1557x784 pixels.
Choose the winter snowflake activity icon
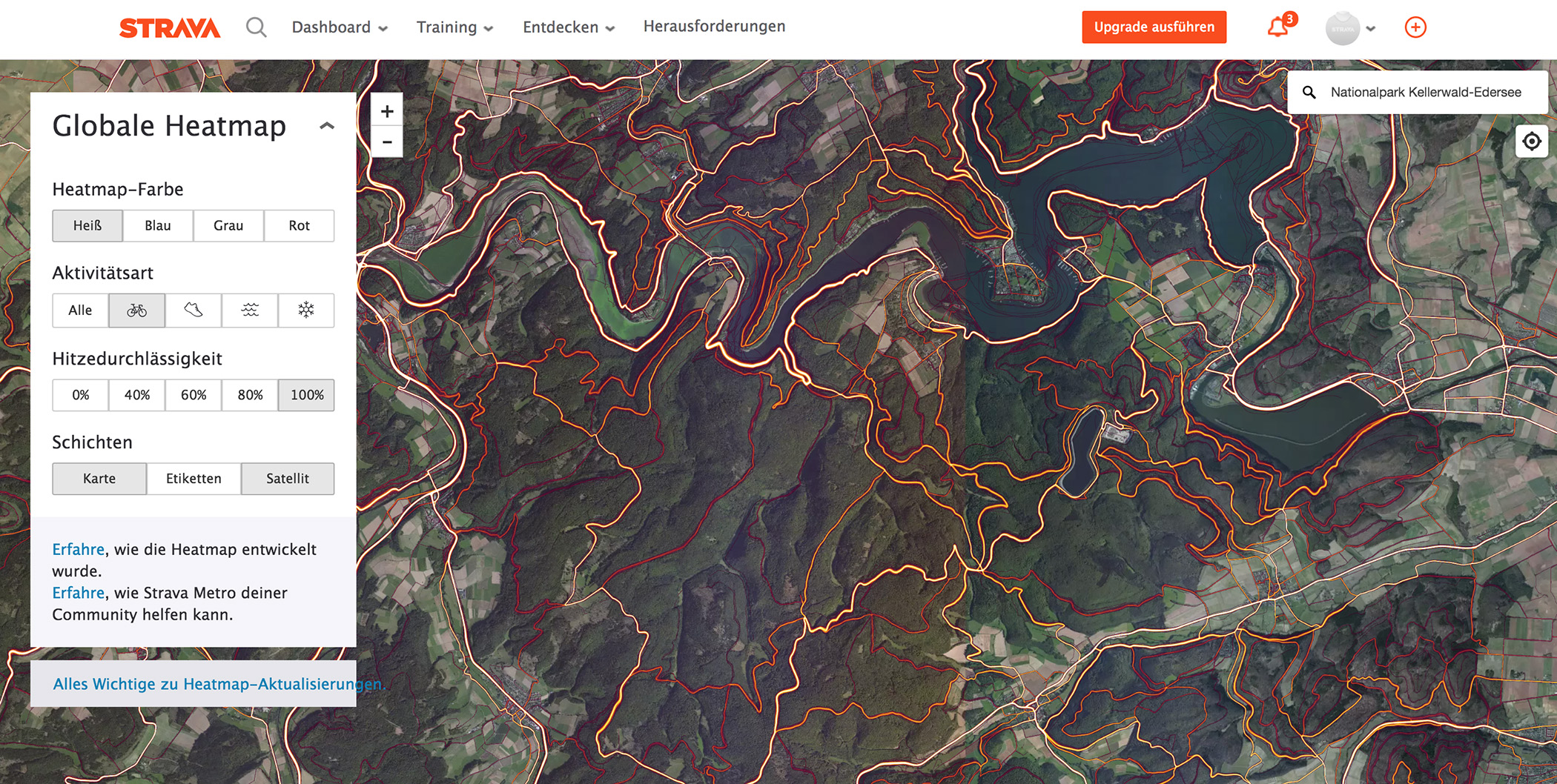(x=306, y=310)
